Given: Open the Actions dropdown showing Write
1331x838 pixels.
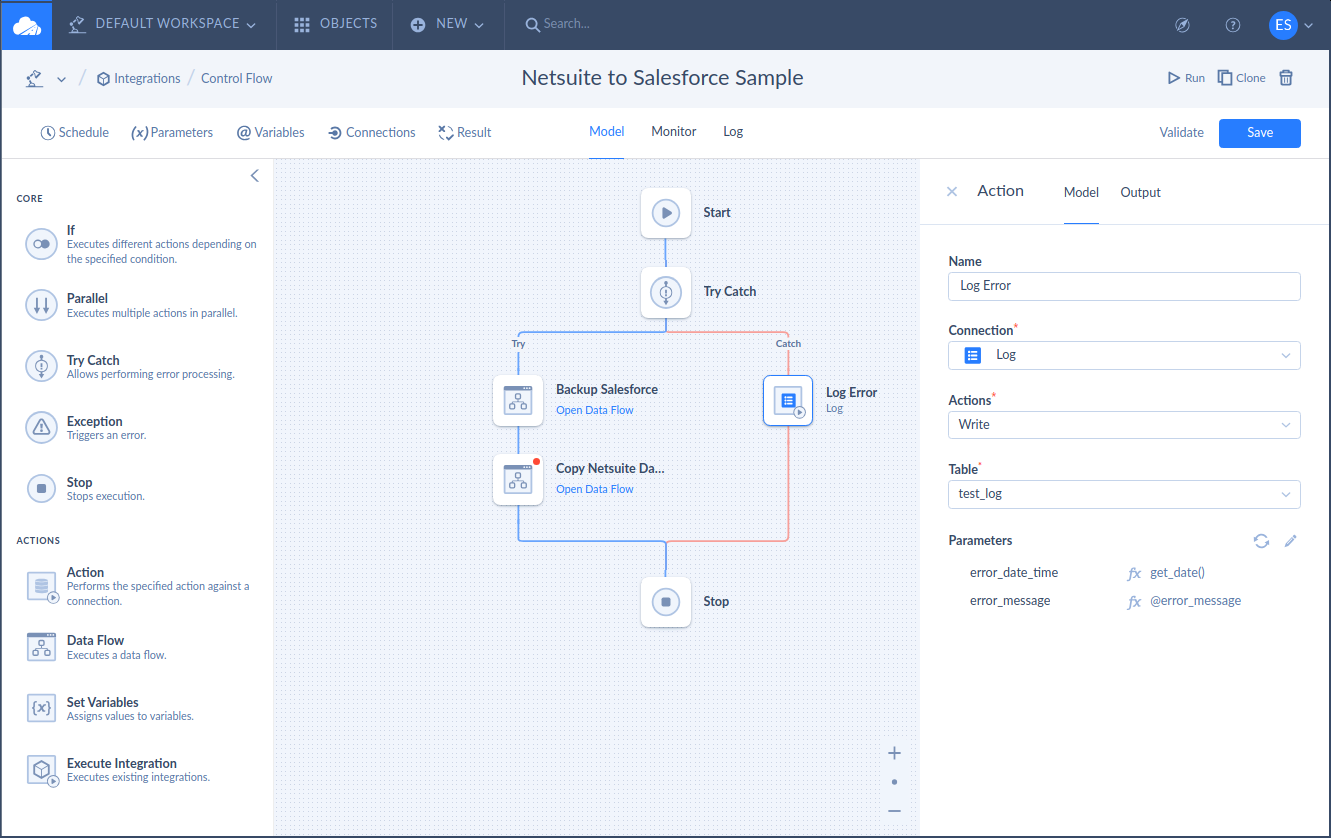Looking at the screenshot, I should (1124, 425).
